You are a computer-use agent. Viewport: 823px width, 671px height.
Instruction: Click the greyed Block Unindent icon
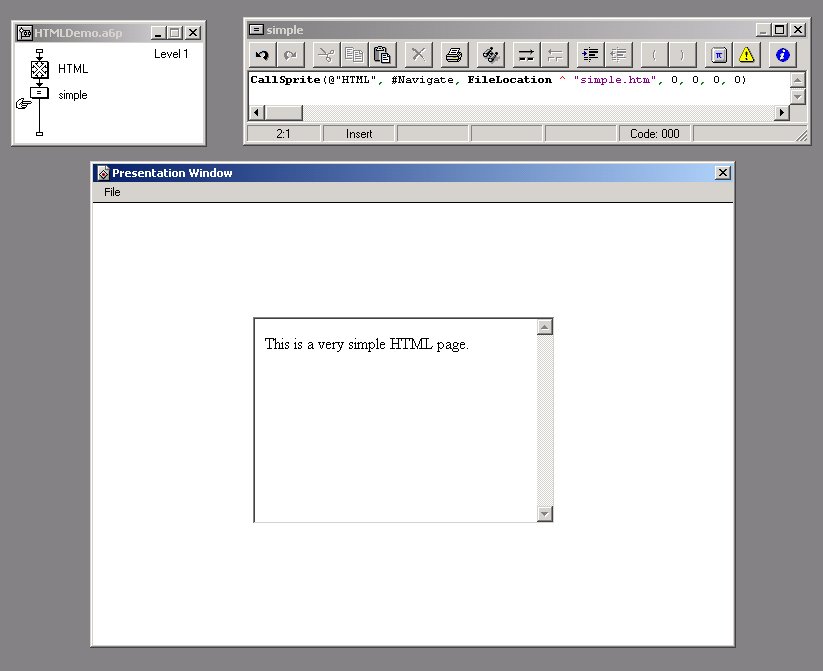(x=618, y=55)
